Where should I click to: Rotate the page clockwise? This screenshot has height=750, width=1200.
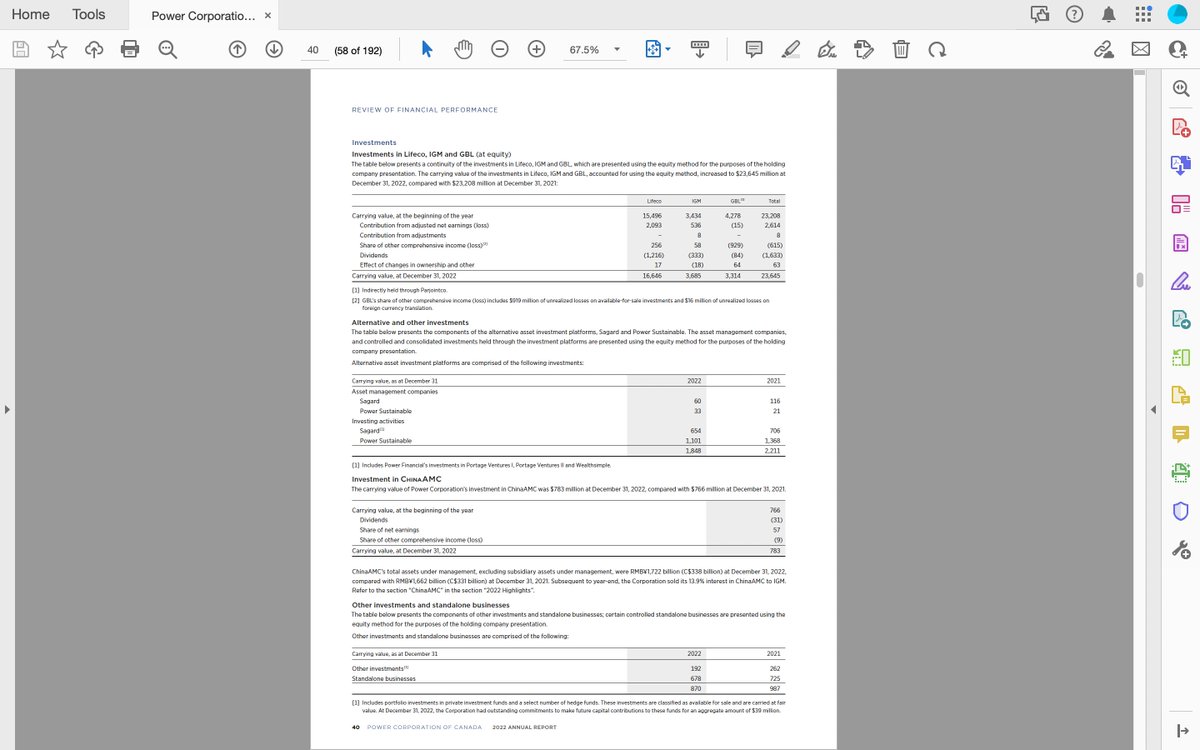(935, 49)
